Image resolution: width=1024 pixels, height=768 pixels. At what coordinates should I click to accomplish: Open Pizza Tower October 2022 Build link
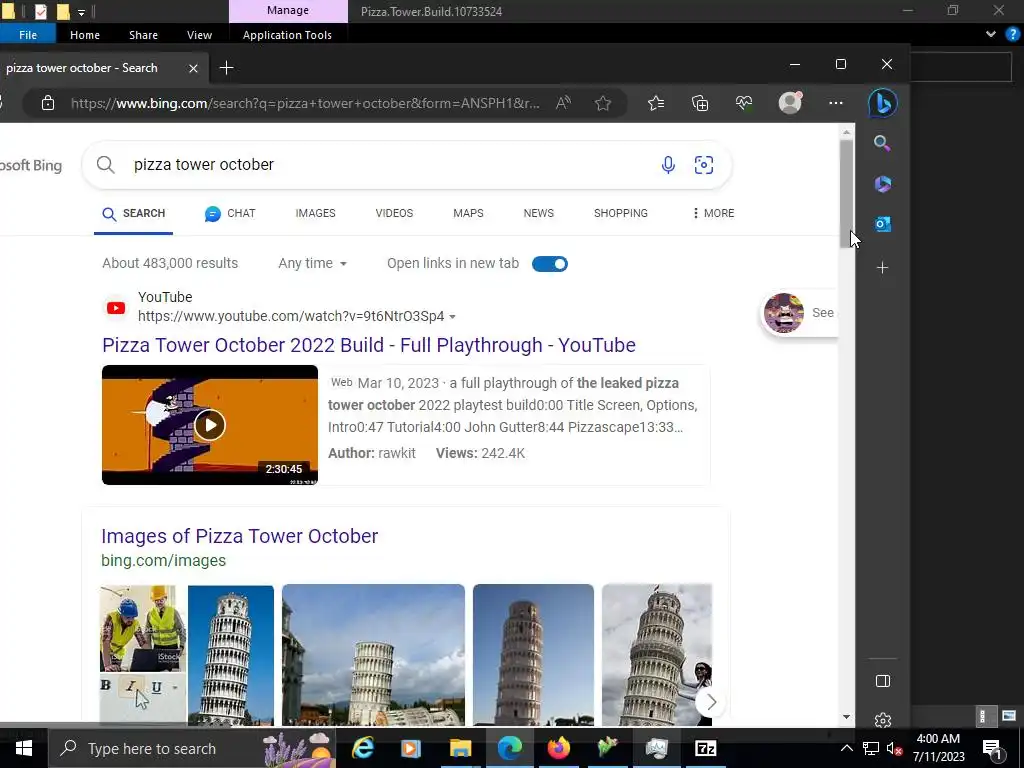click(369, 345)
